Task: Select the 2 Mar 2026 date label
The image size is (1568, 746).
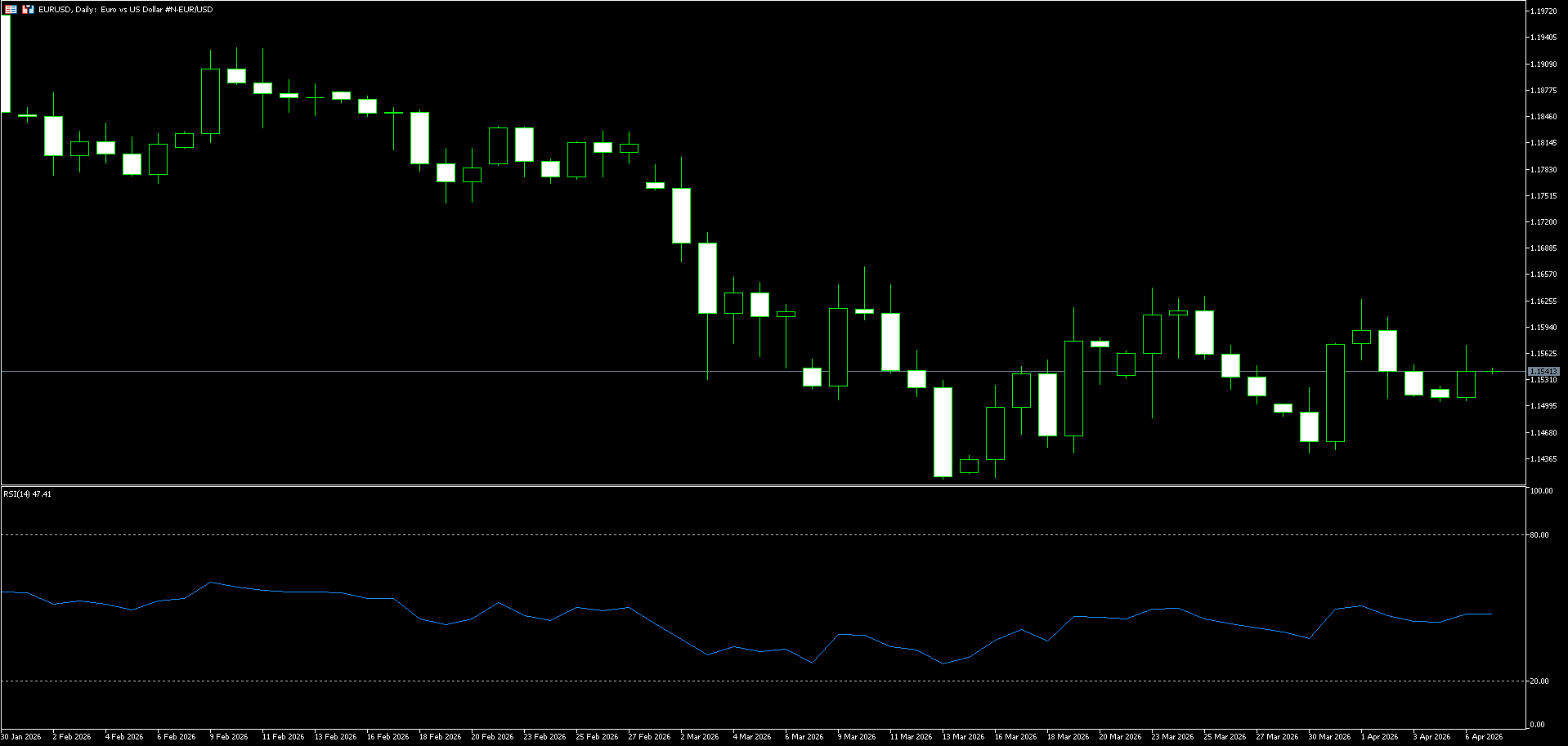Action: [x=700, y=737]
